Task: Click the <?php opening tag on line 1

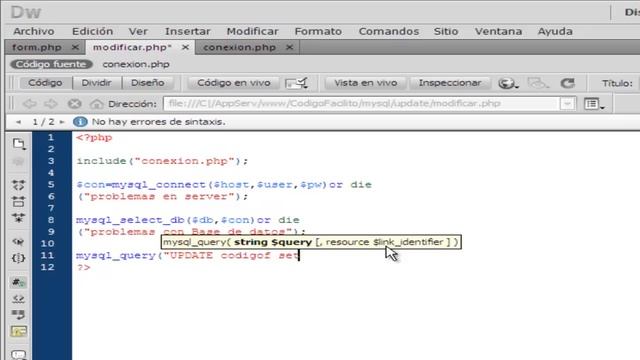Action: 94,138
